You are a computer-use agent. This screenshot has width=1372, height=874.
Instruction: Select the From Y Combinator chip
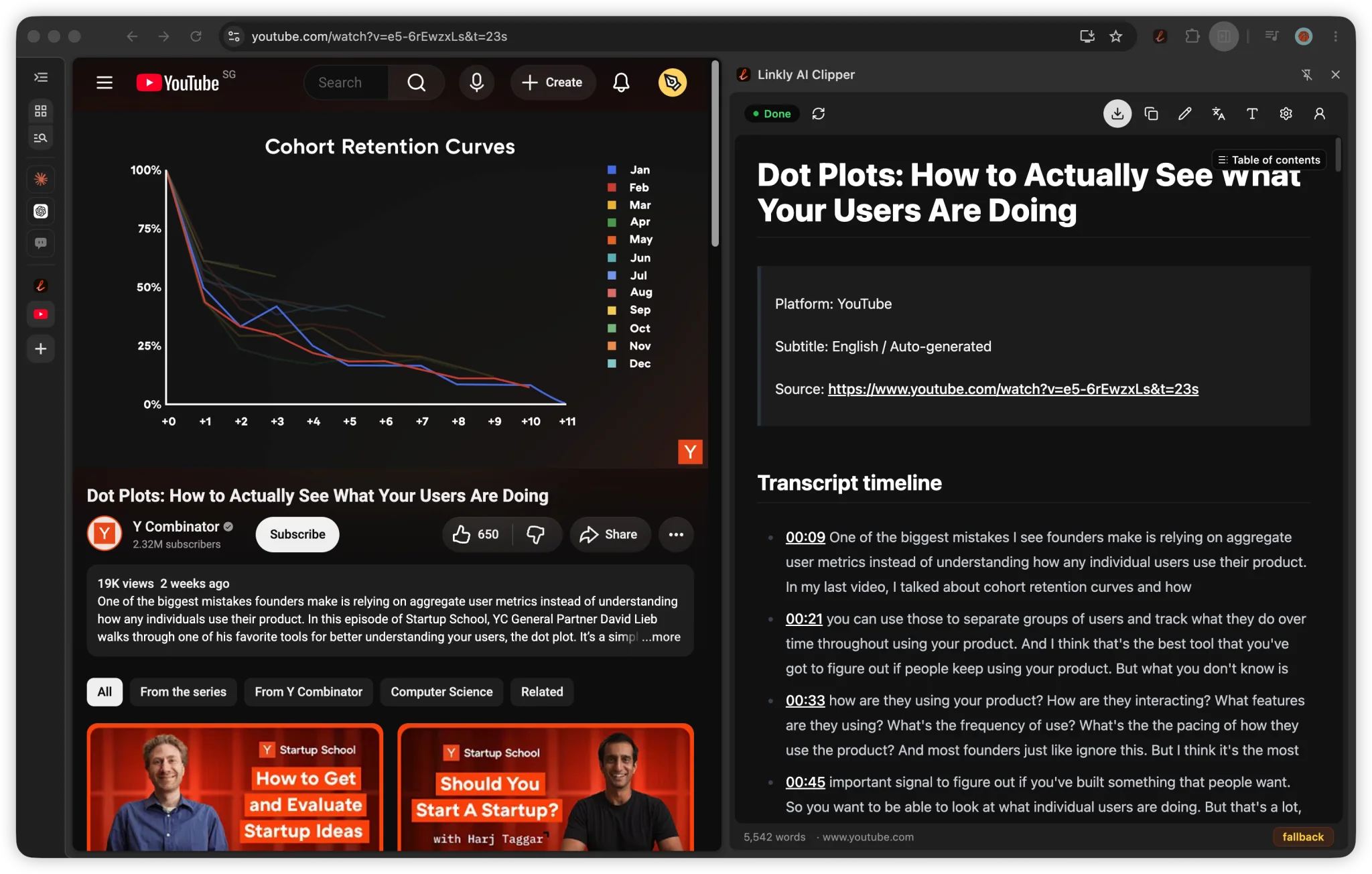308,692
